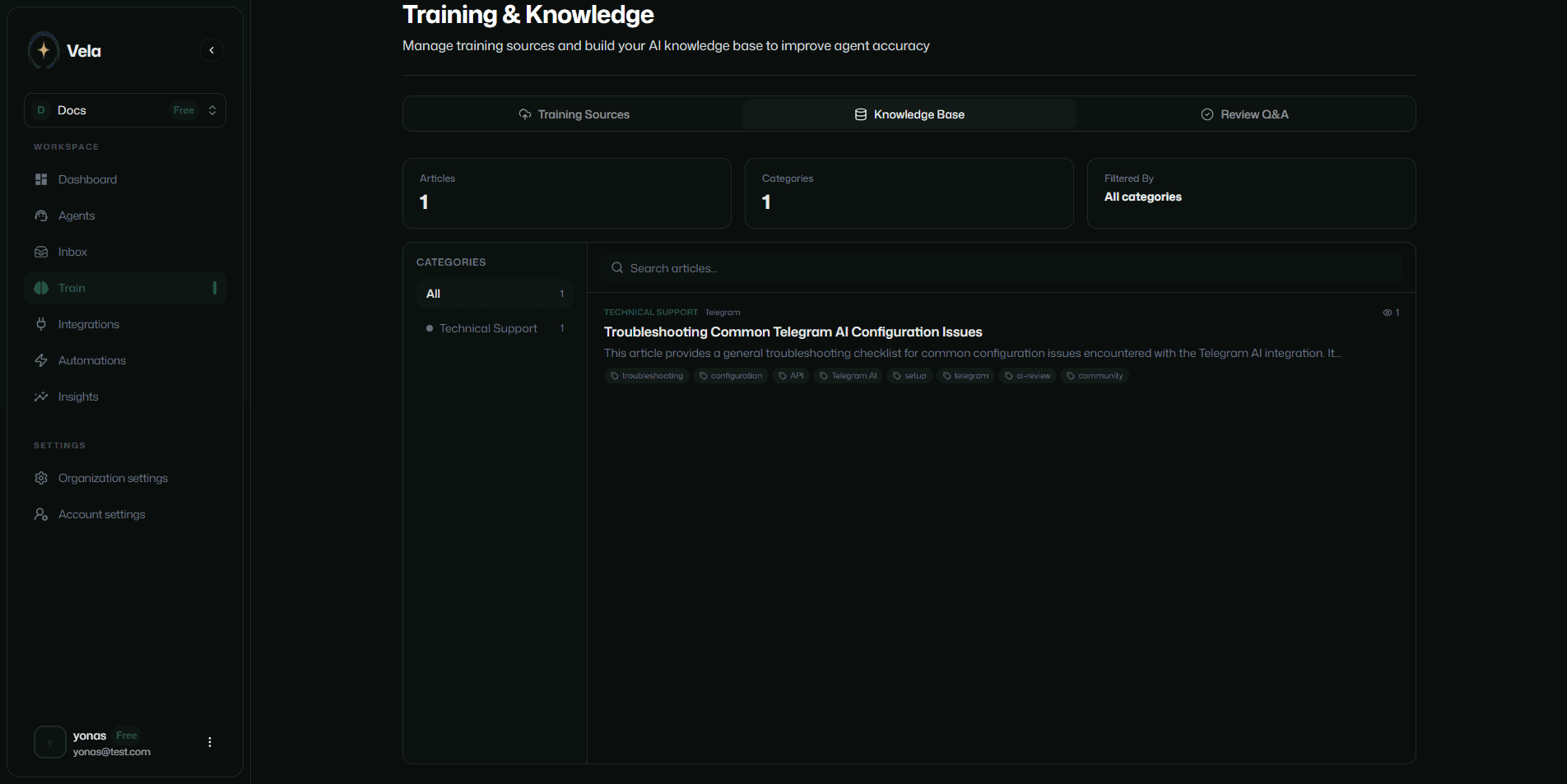Click the Vela star logo icon
Image resolution: width=1567 pixels, height=784 pixels.
(44, 50)
